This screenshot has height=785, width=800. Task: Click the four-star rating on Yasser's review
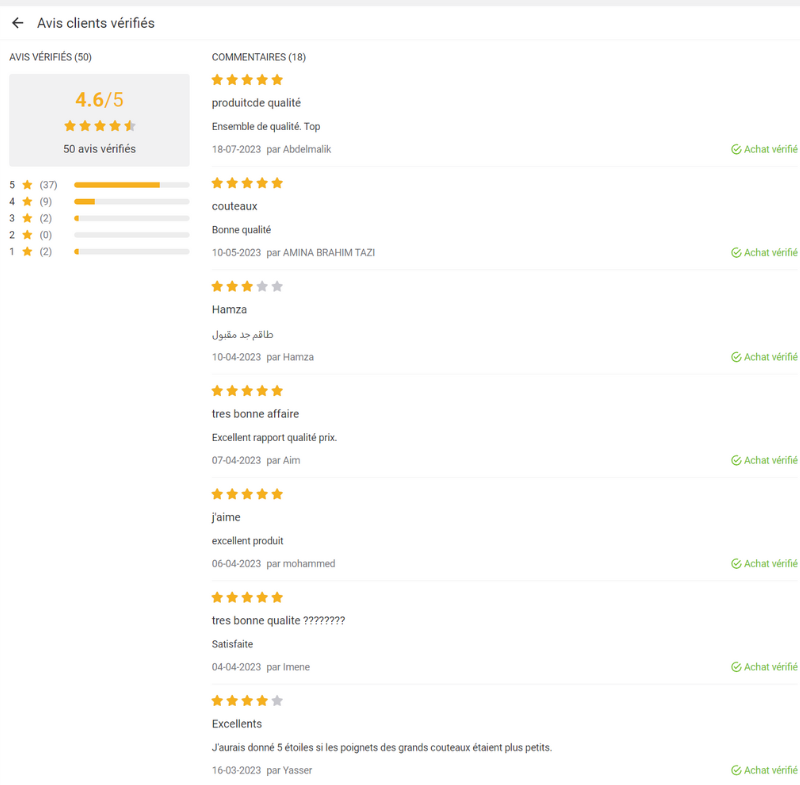coord(247,701)
